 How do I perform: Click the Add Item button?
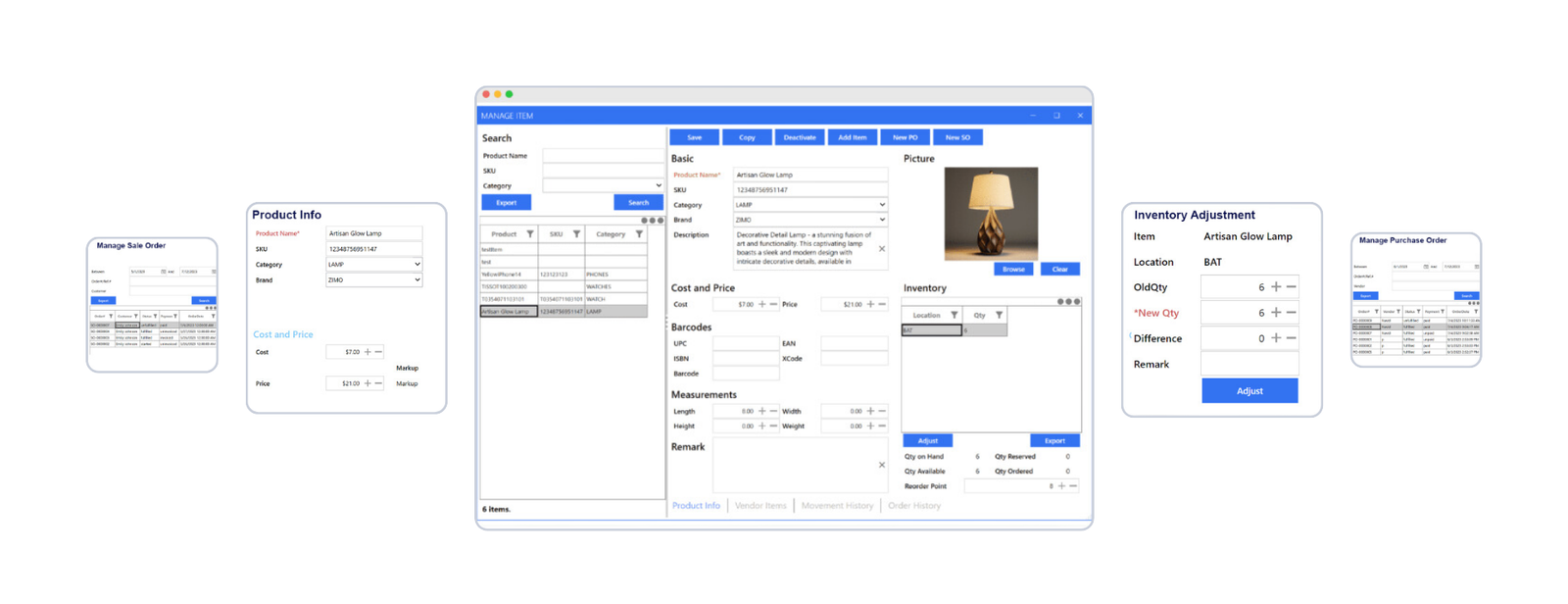coord(852,137)
